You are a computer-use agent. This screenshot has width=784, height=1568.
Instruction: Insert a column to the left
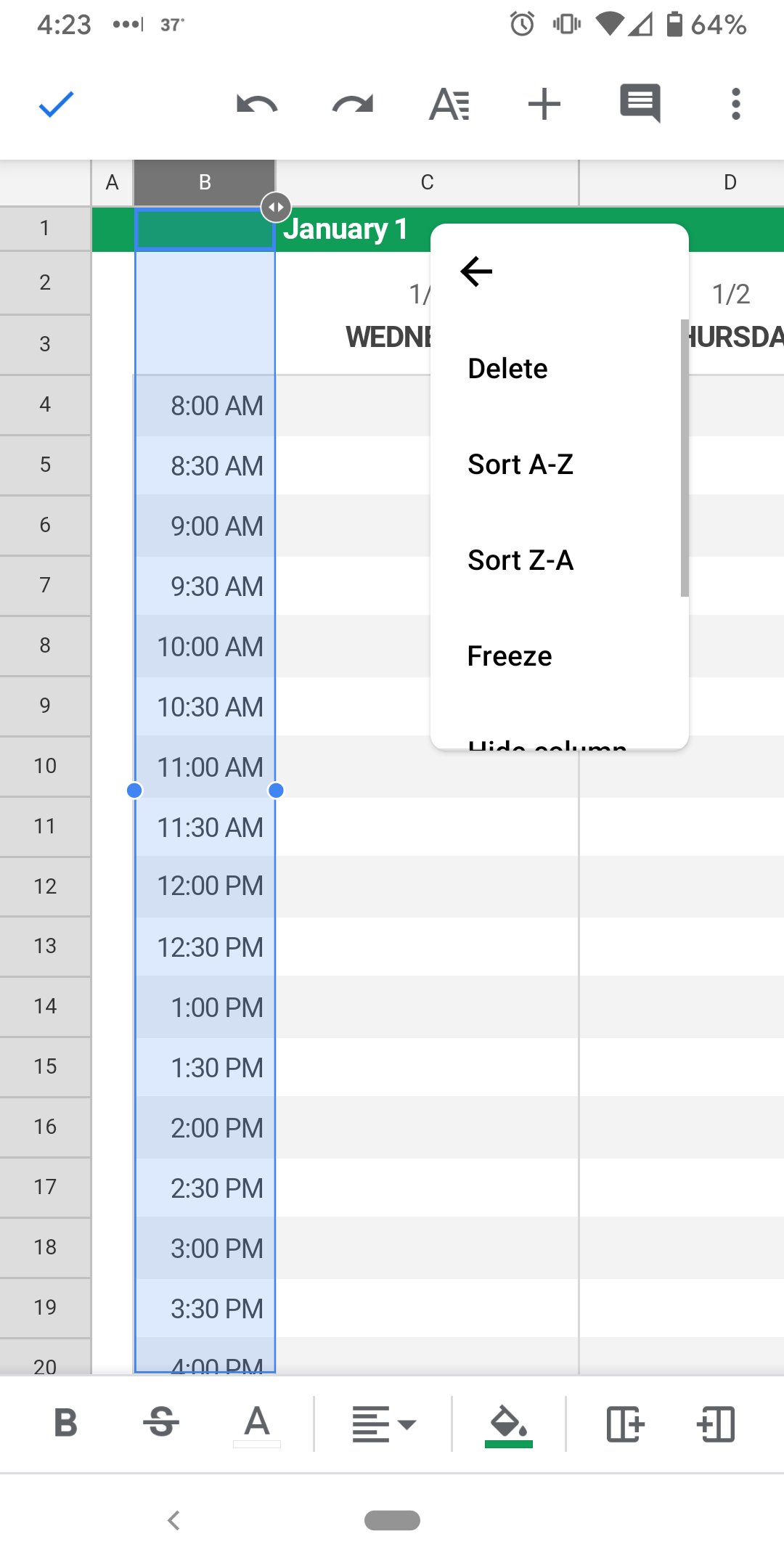coord(716,1424)
